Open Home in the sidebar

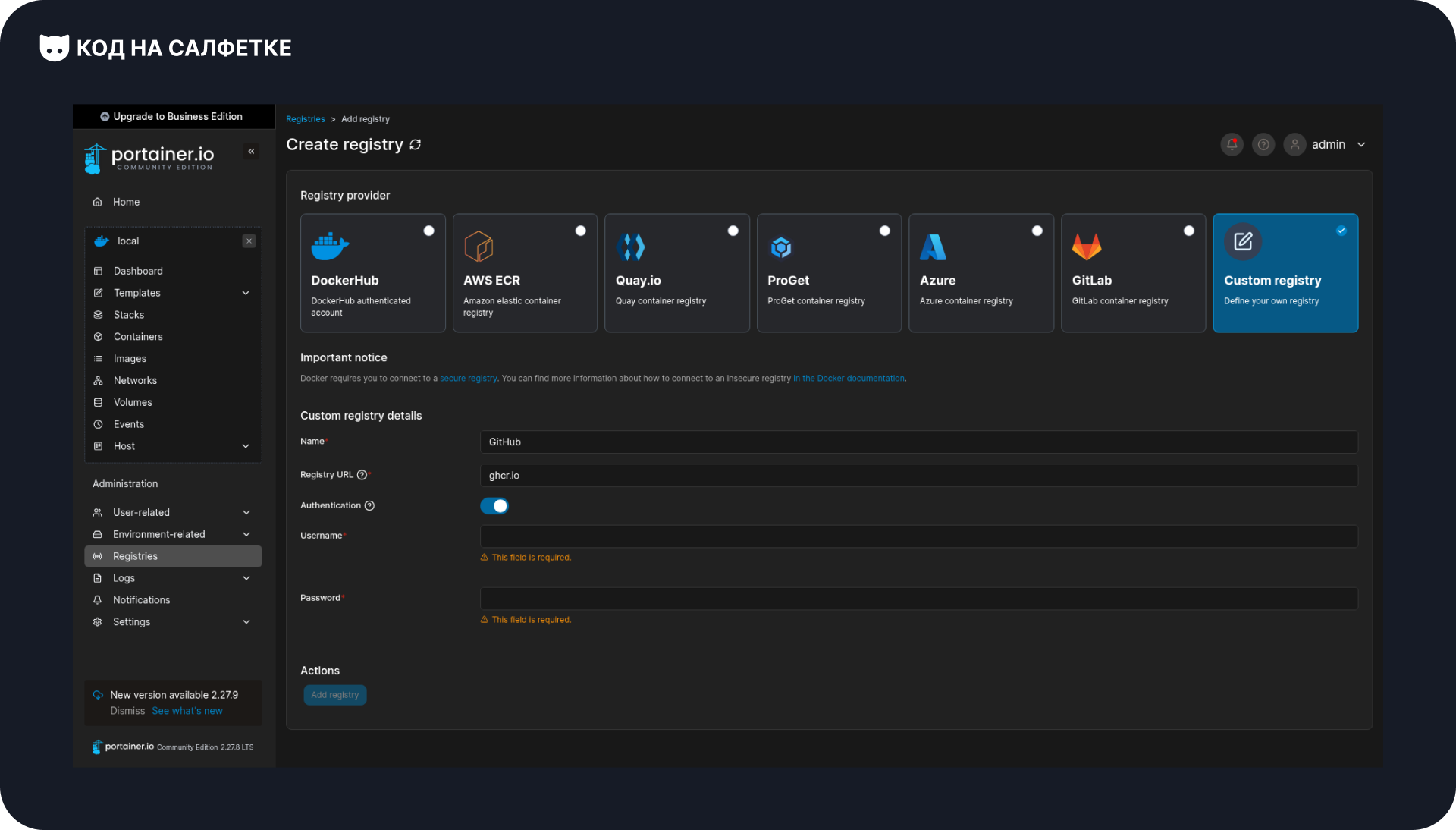point(173,202)
